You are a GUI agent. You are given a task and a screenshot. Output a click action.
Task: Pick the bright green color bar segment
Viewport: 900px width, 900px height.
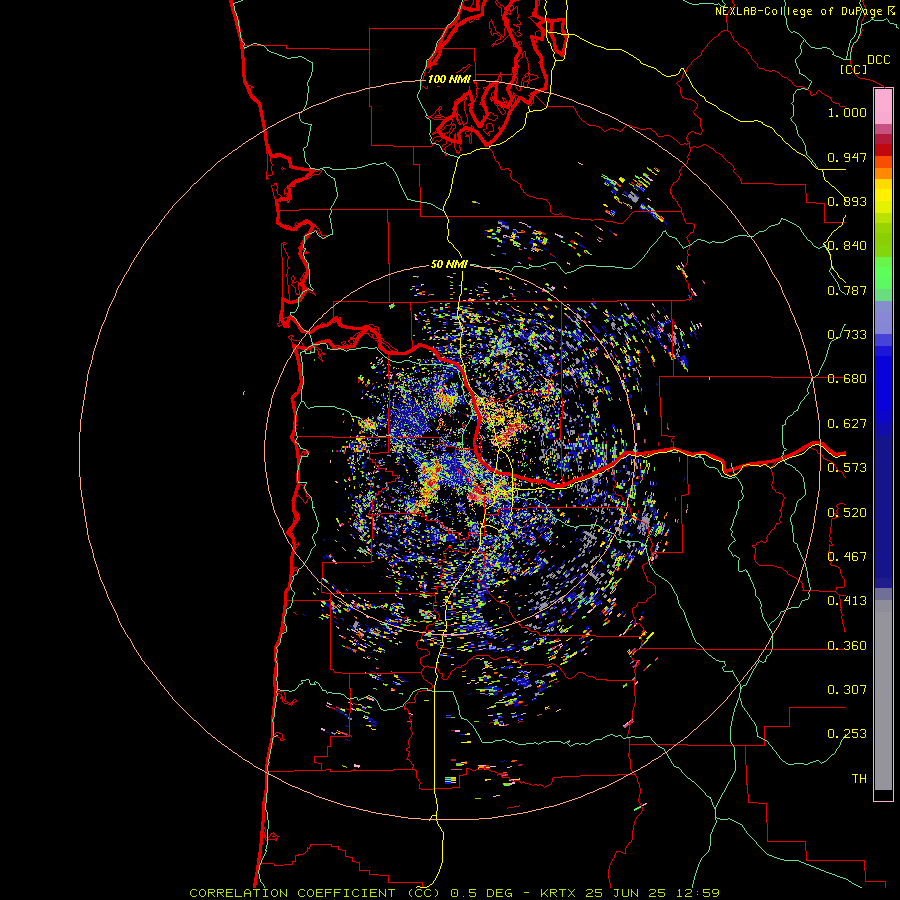tap(883, 273)
